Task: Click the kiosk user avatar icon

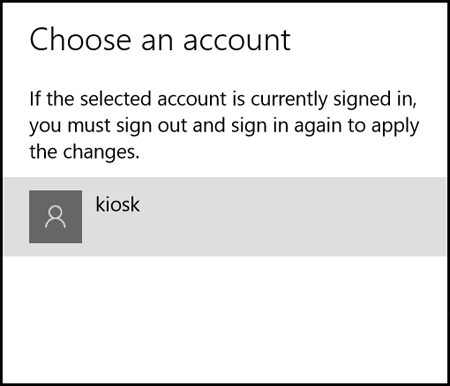Action: [55, 217]
